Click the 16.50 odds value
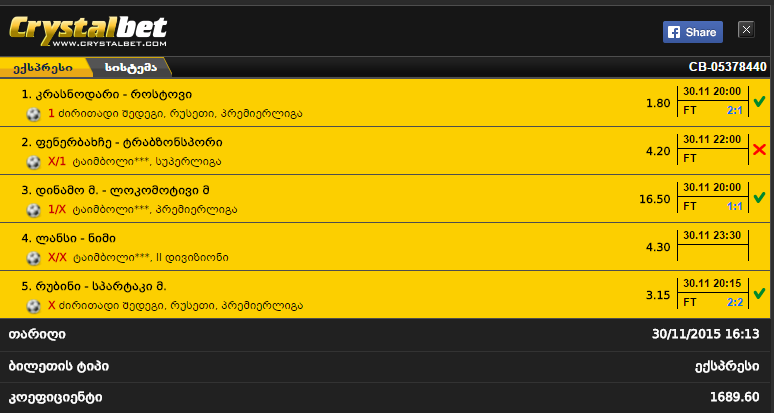774x413 pixels. coord(655,199)
